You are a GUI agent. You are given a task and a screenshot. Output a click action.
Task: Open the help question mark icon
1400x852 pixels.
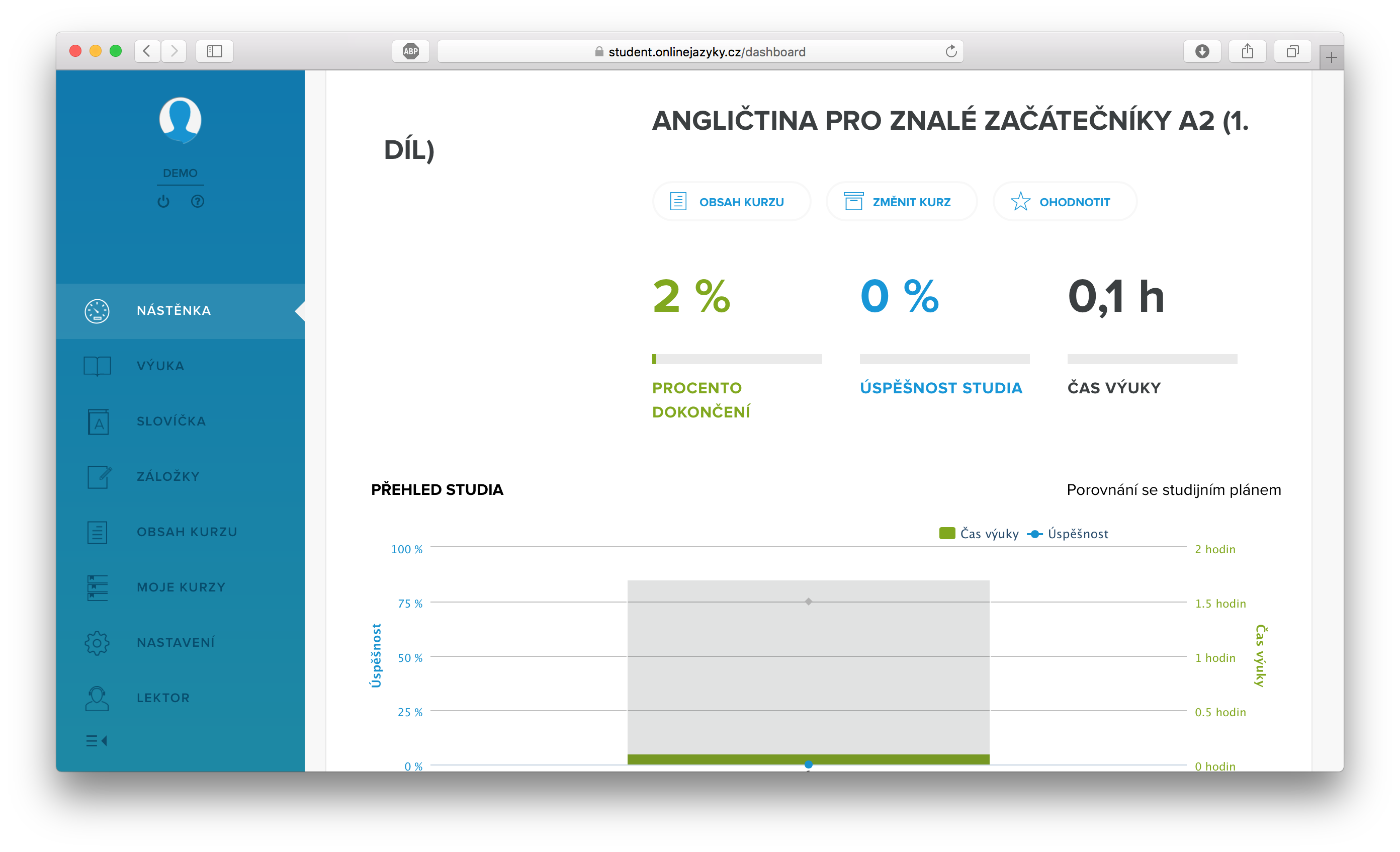197,202
